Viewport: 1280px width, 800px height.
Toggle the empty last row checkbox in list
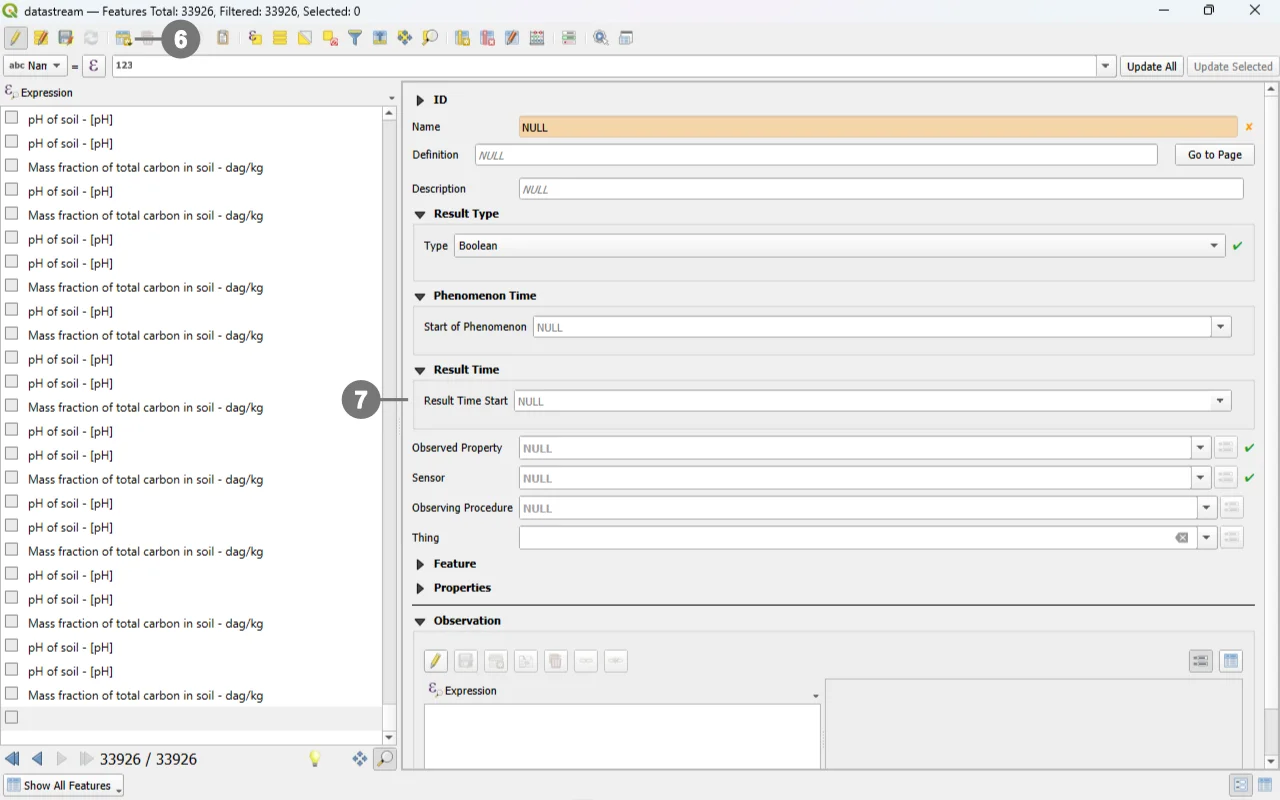12,717
